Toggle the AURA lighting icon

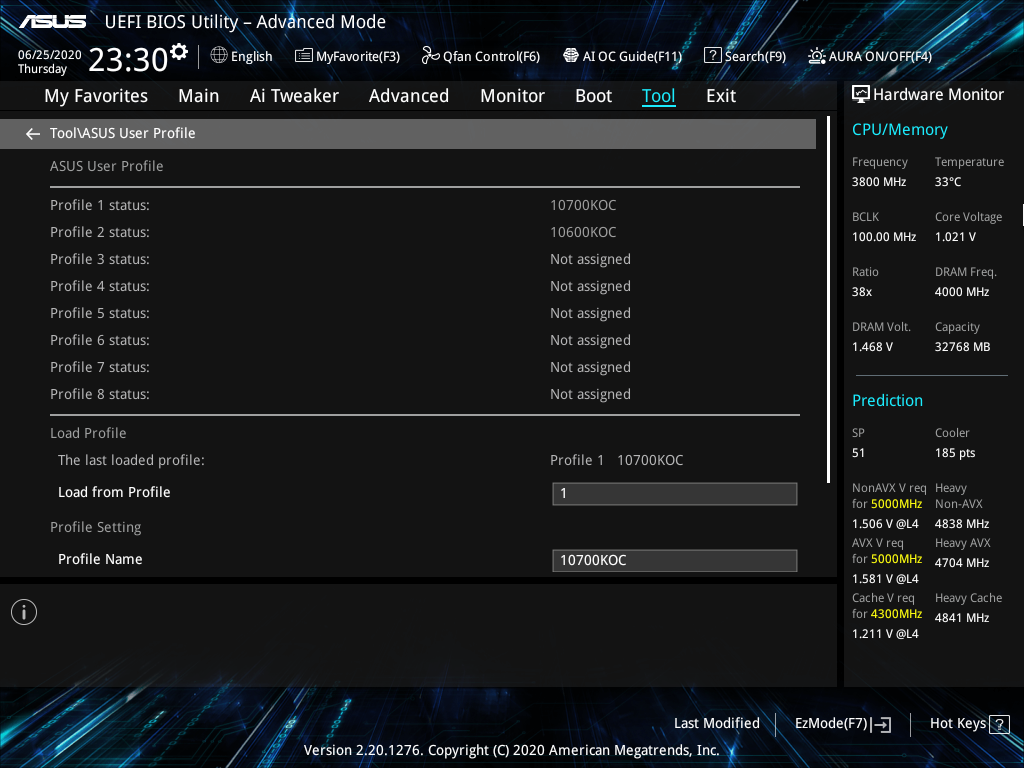(x=817, y=56)
